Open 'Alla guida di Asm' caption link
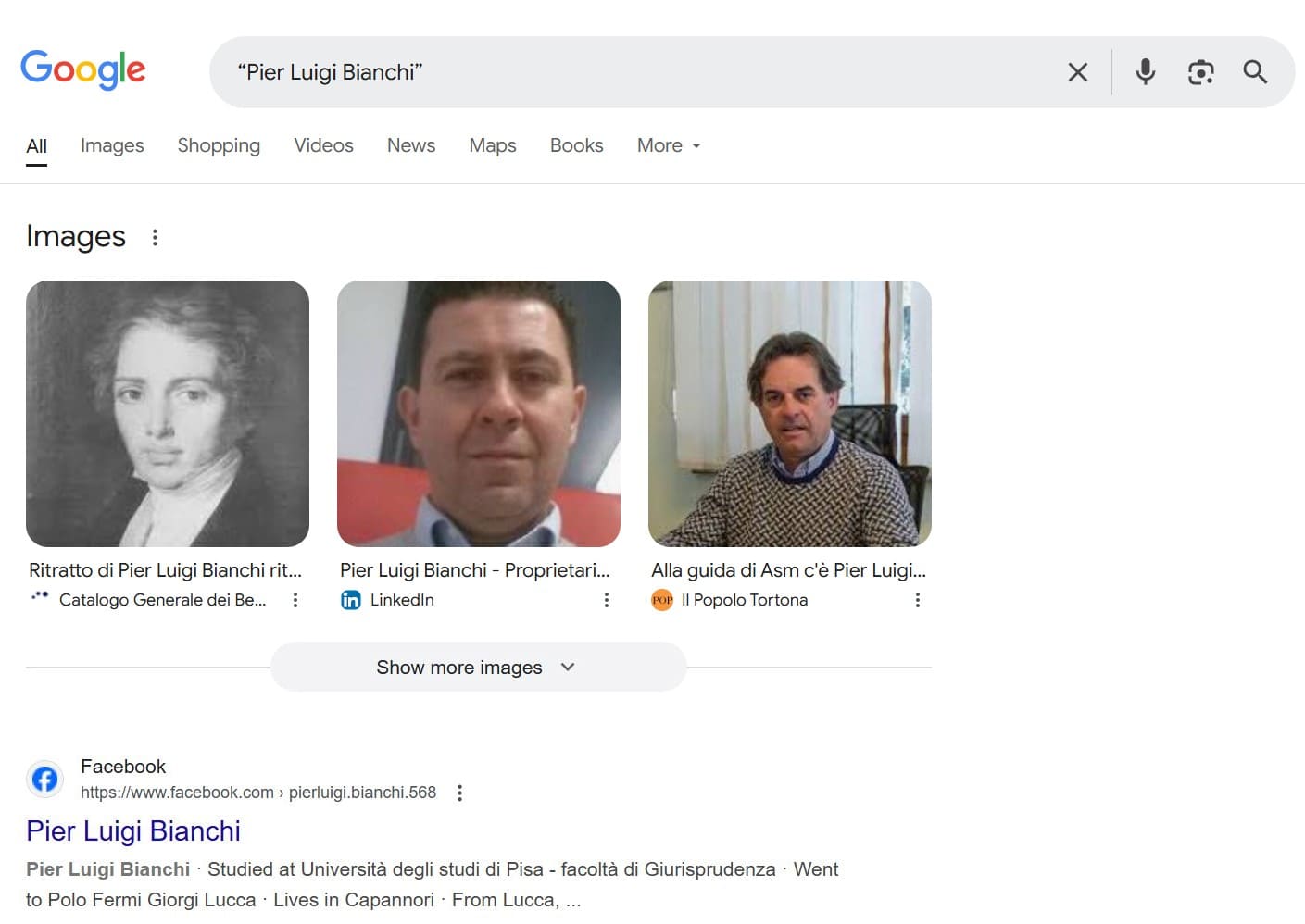Image resolution: width=1305 pixels, height=924 pixels. pos(789,570)
